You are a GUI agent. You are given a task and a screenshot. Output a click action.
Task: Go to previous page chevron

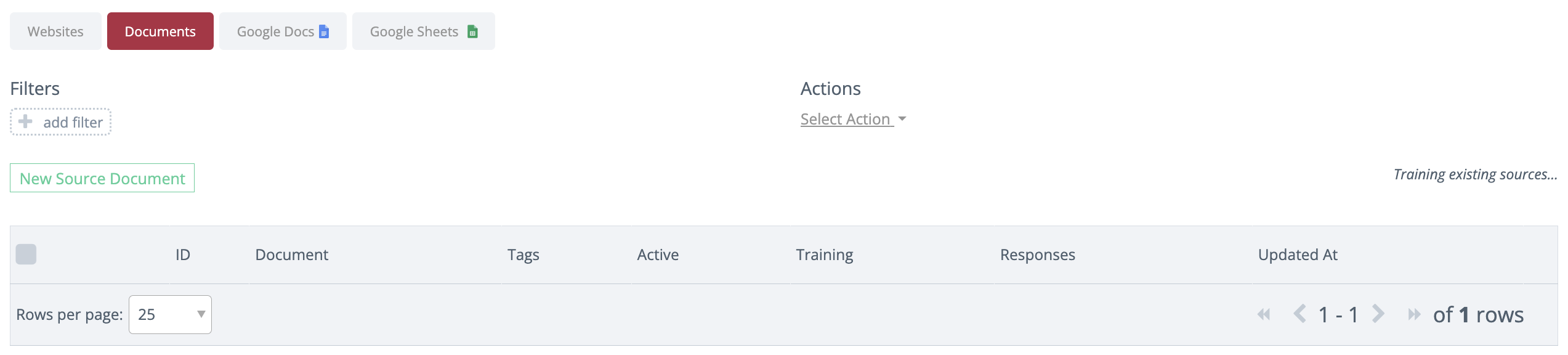tap(1299, 314)
